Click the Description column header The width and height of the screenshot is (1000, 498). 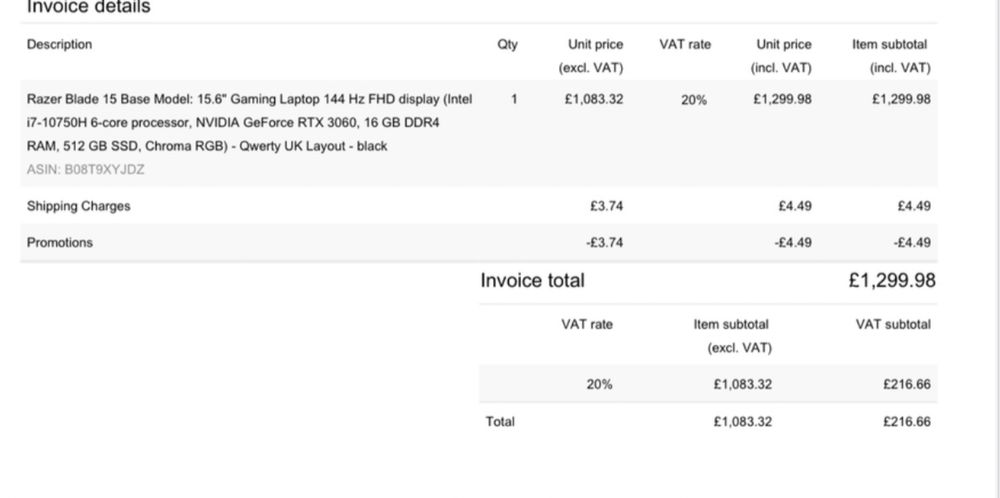click(x=59, y=44)
